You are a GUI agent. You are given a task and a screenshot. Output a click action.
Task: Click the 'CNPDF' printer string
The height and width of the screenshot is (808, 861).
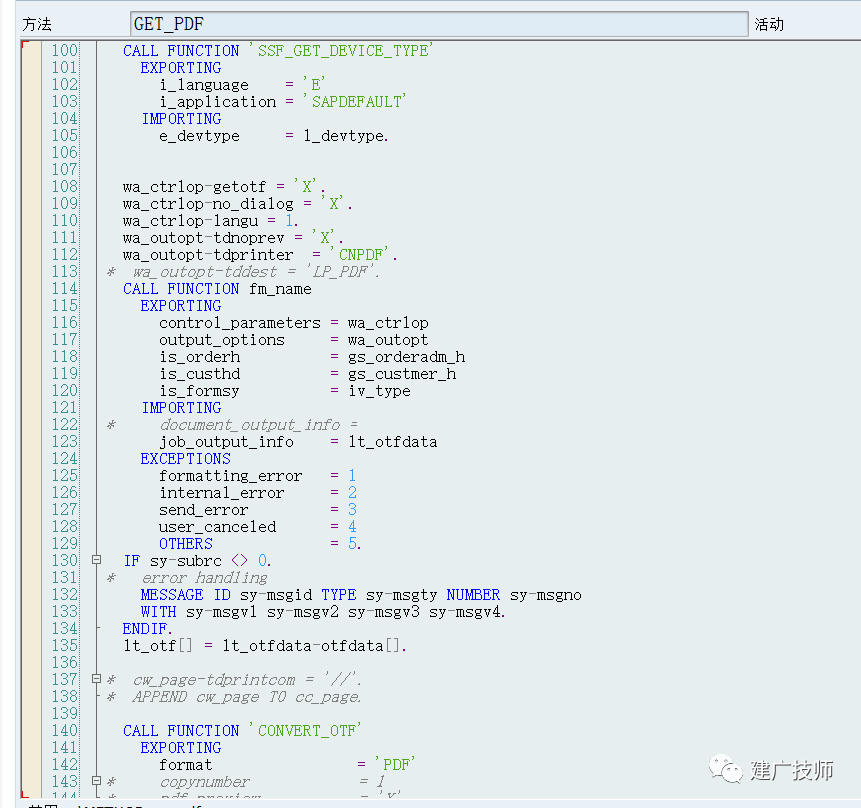click(x=359, y=255)
